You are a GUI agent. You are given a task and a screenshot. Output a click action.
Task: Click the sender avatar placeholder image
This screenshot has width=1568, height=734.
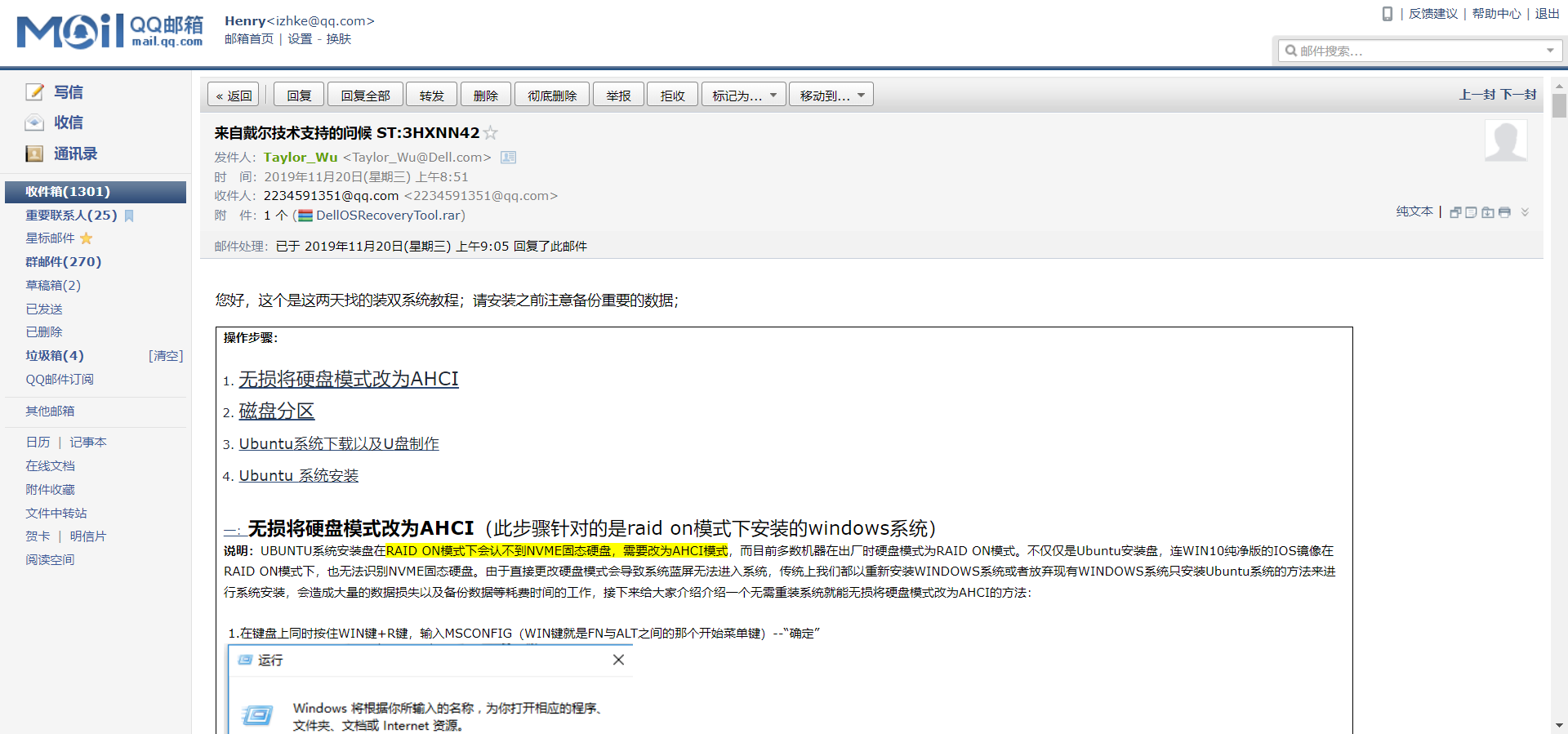pyautogui.click(x=1506, y=140)
